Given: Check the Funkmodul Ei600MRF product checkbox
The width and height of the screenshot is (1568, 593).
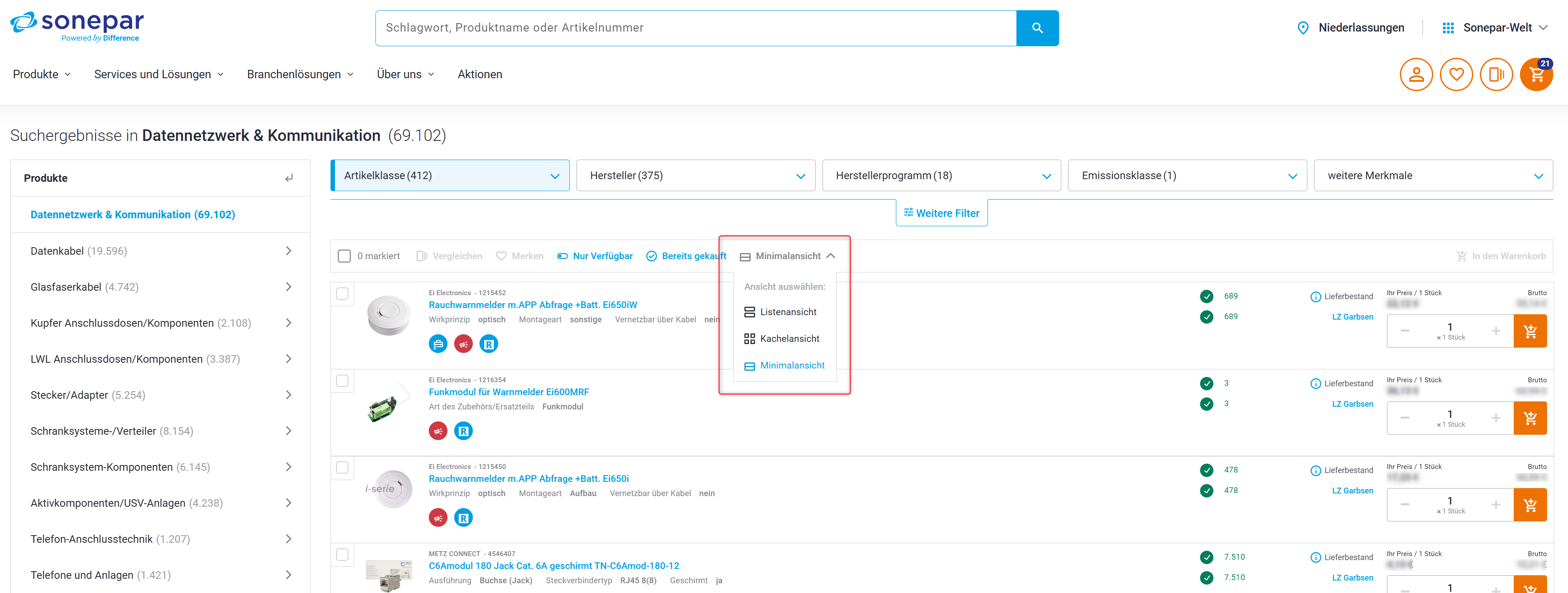Looking at the screenshot, I should (x=343, y=381).
